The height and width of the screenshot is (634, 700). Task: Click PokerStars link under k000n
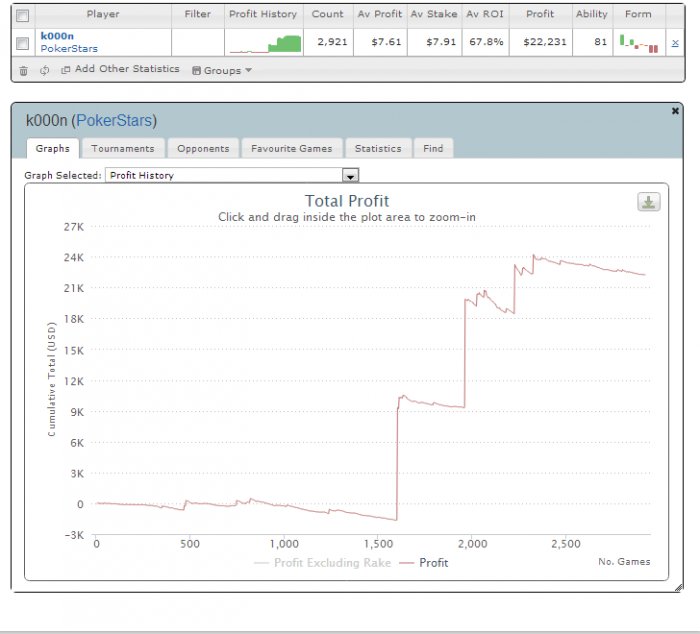(x=69, y=49)
